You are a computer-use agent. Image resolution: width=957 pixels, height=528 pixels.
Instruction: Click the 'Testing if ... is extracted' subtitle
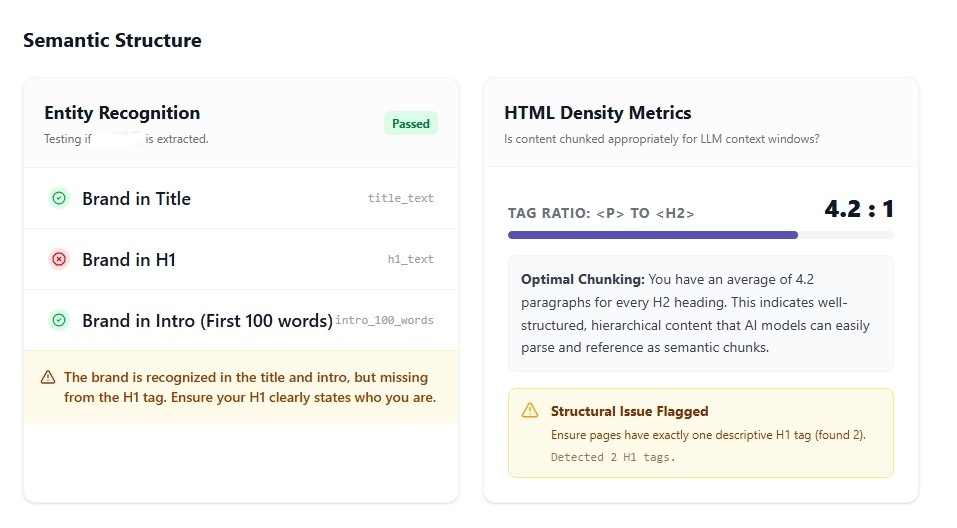point(126,139)
